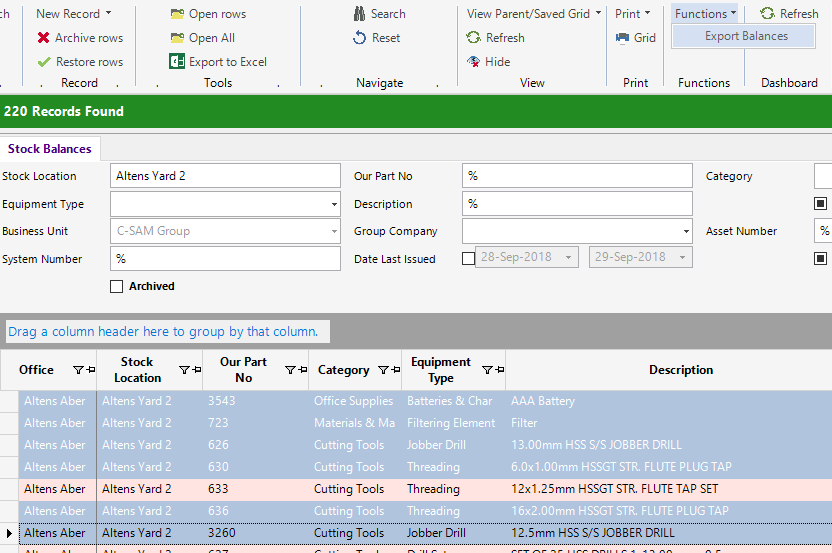Click the Open rows folder icon
Viewport: 832px width, 553px height.
coord(177,14)
